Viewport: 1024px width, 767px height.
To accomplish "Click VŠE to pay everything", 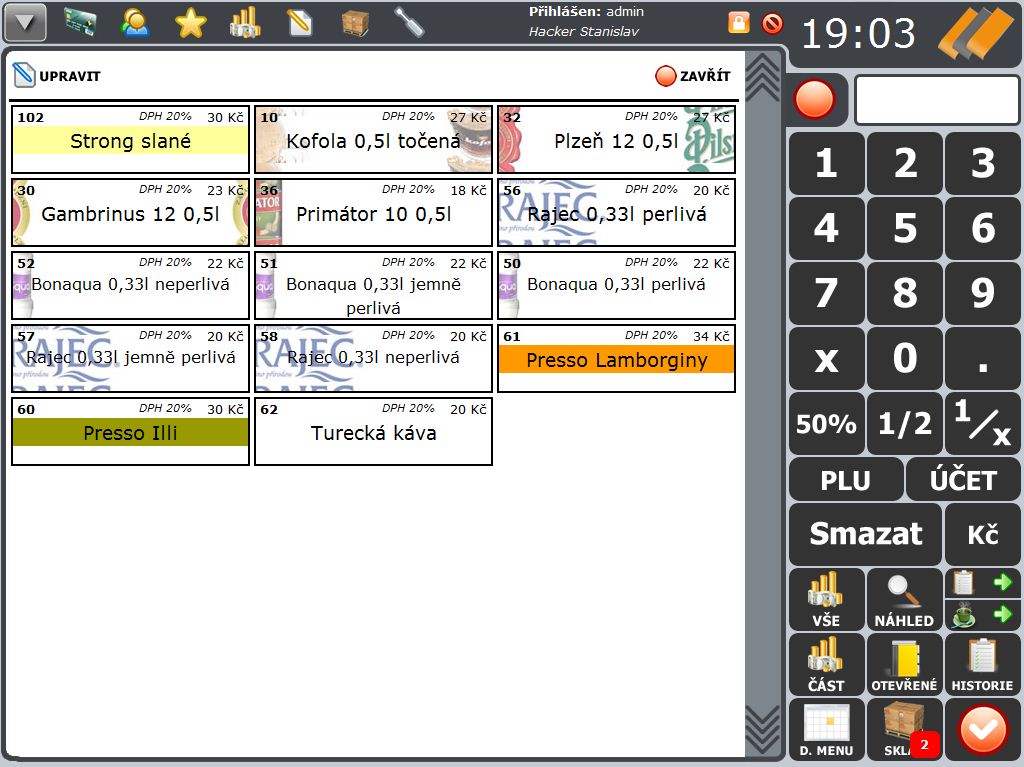I will click(827, 599).
